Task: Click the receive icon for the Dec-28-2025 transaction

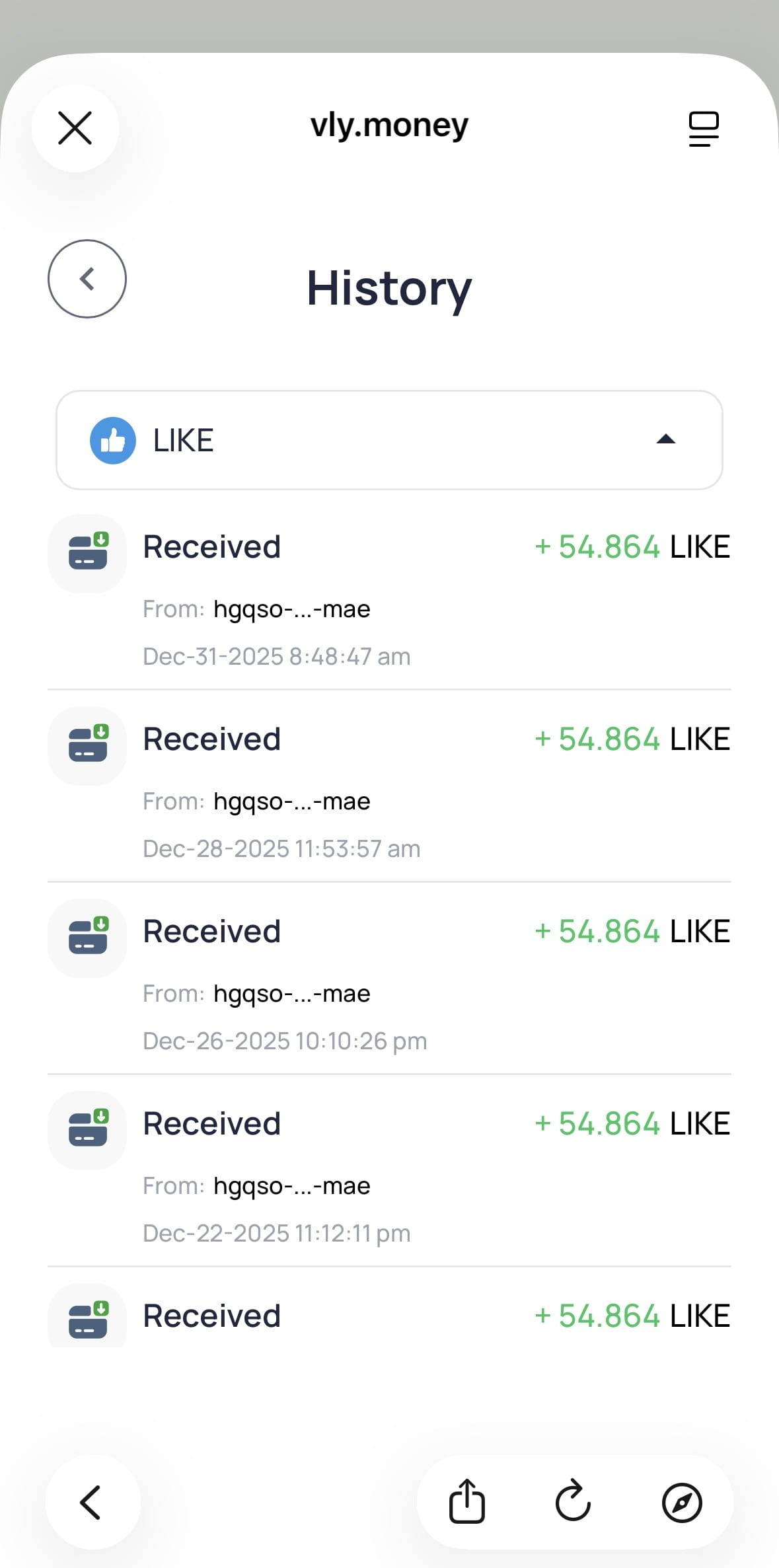Action: (87, 745)
